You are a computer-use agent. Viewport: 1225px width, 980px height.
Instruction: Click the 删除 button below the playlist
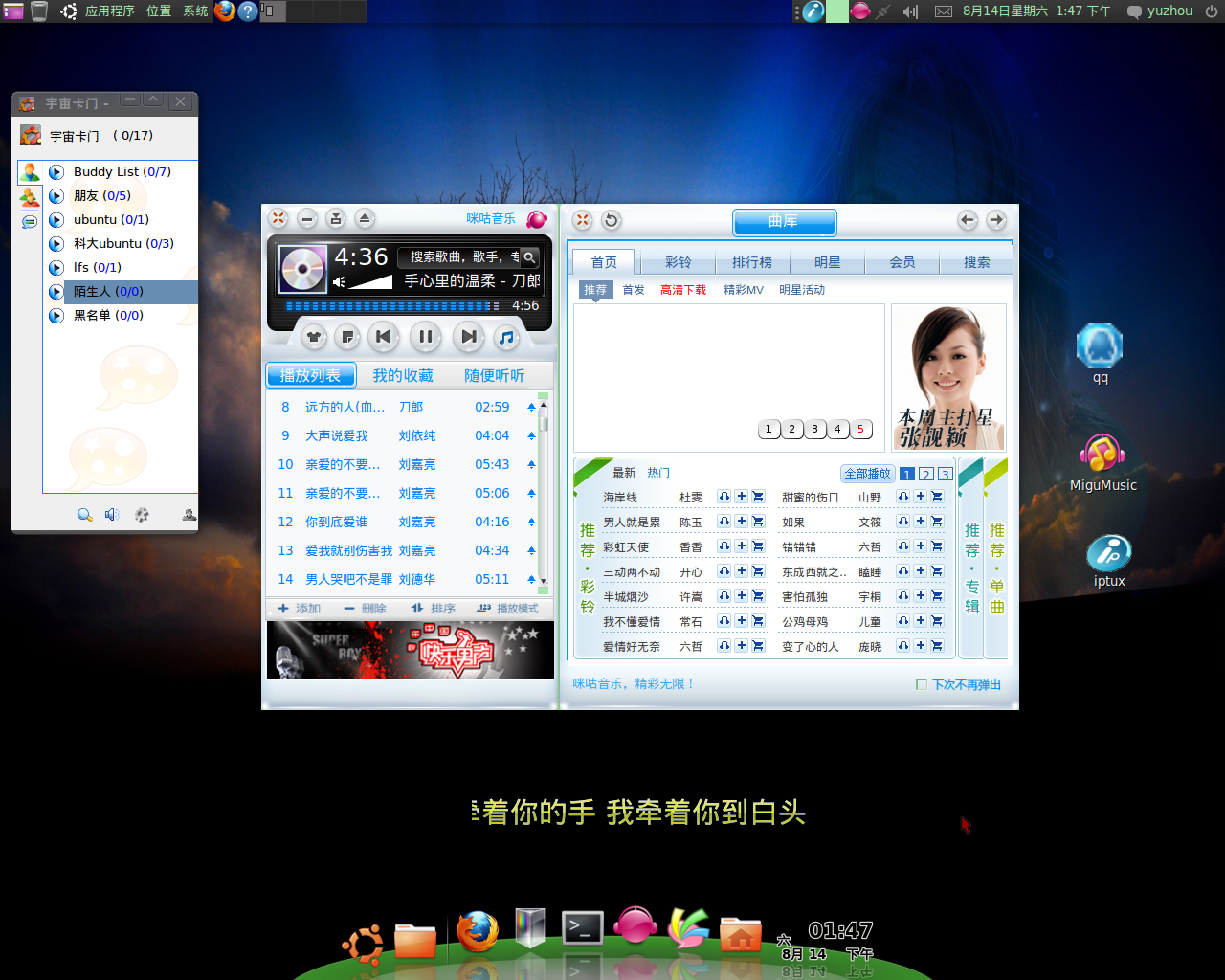365,609
